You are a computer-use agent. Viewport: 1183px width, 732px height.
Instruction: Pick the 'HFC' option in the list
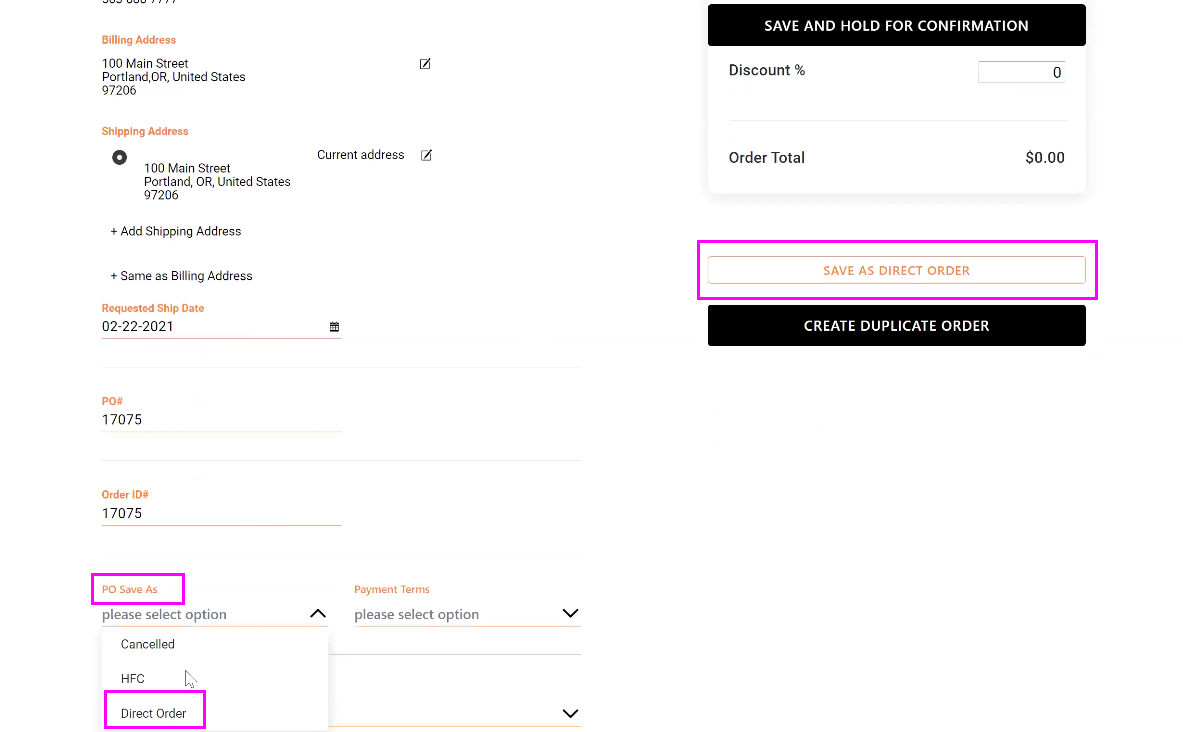pyautogui.click(x=133, y=679)
